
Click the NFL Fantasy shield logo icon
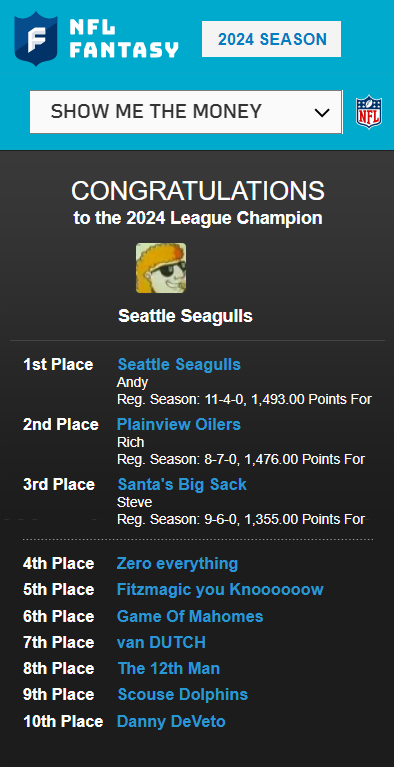click(36, 39)
